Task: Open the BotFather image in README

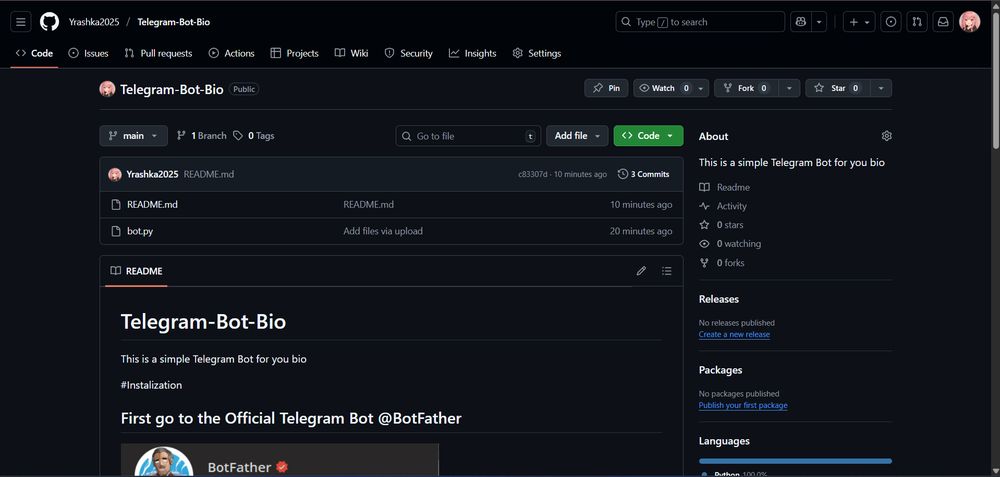Action: click(x=280, y=460)
